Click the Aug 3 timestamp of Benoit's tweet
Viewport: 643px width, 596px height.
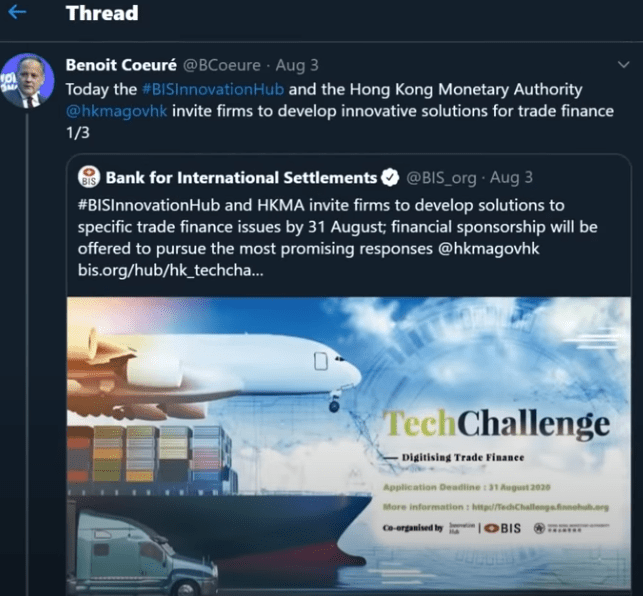(x=298, y=65)
